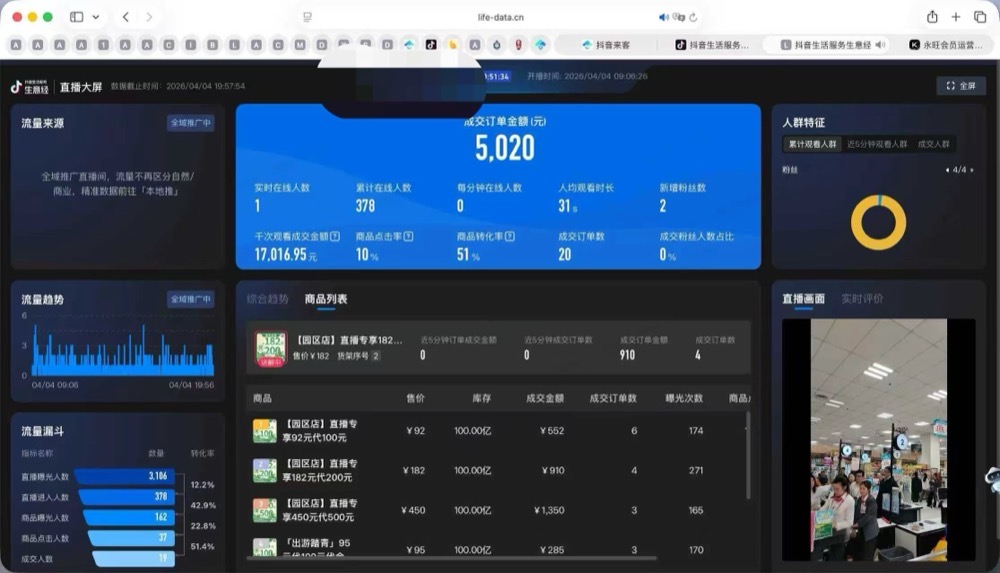
Task: Click the yellow 粉丝 donut chart
Action: (x=878, y=223)
